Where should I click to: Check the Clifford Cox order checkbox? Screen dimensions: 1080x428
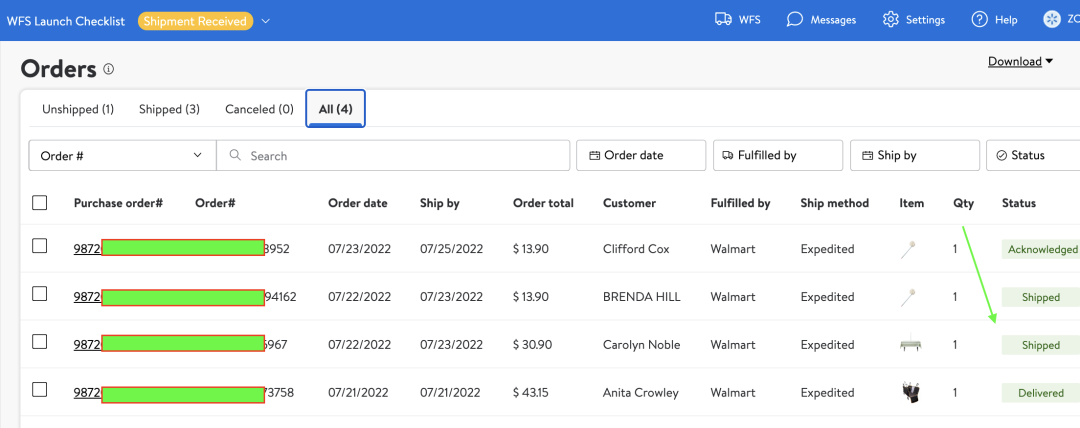[x=40, y=246]
